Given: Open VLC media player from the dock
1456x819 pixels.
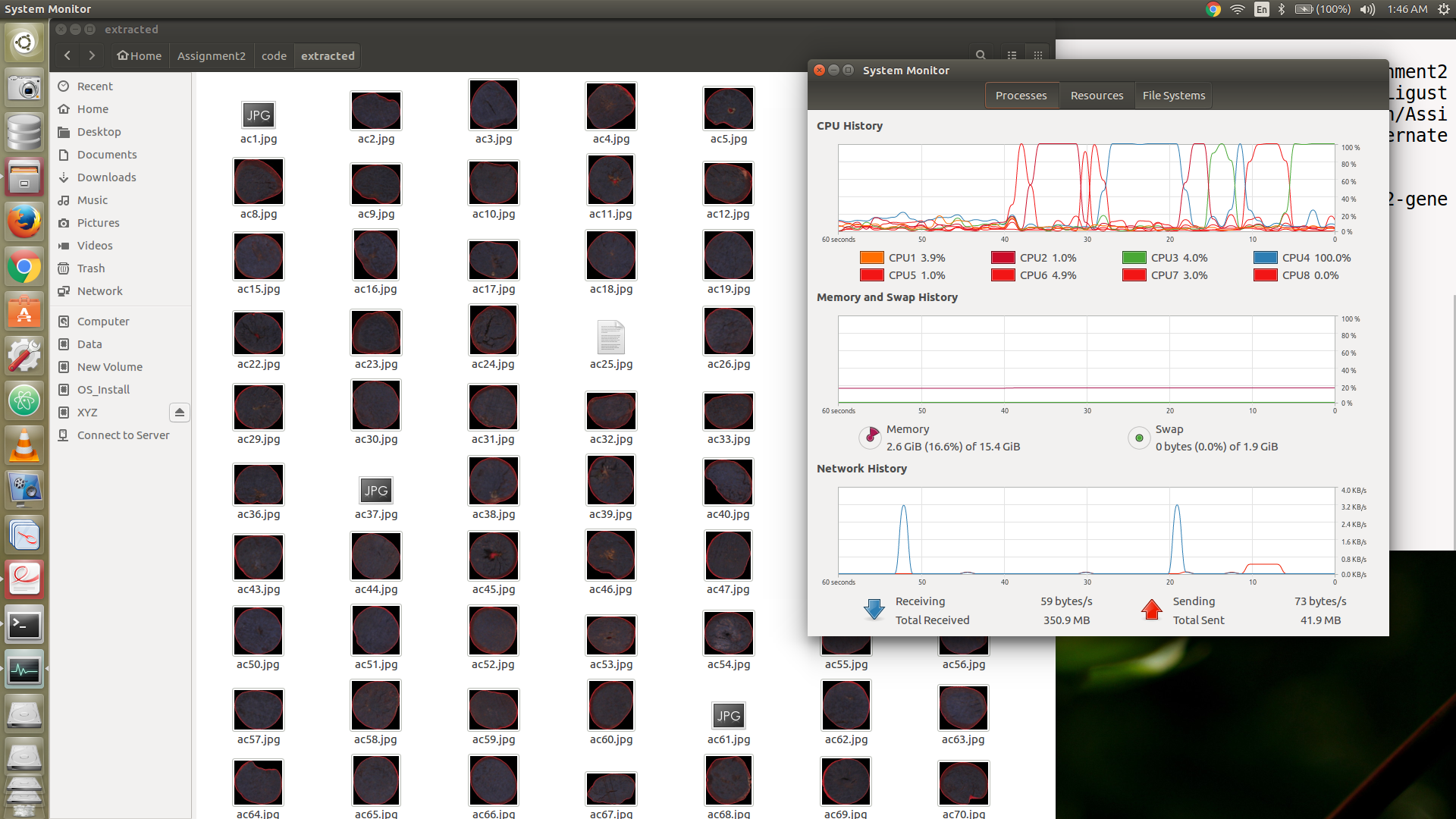Looking at the screenshot, I should 24,445.
